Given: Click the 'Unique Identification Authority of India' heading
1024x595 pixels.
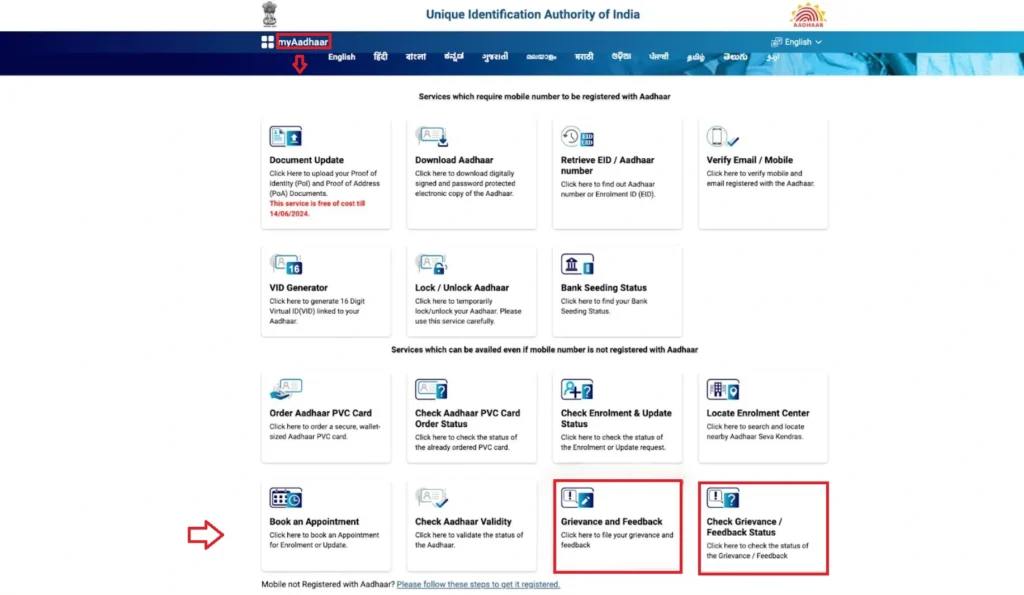Looking at the screenshot, I should (x=532, y=14).
